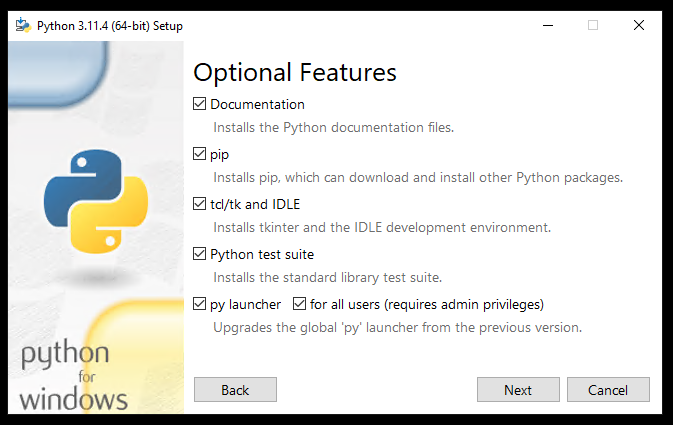This screenshot has height=425, width=673.
Task: Click the 'Installs the Python documentation files' description
Action: 333,128
